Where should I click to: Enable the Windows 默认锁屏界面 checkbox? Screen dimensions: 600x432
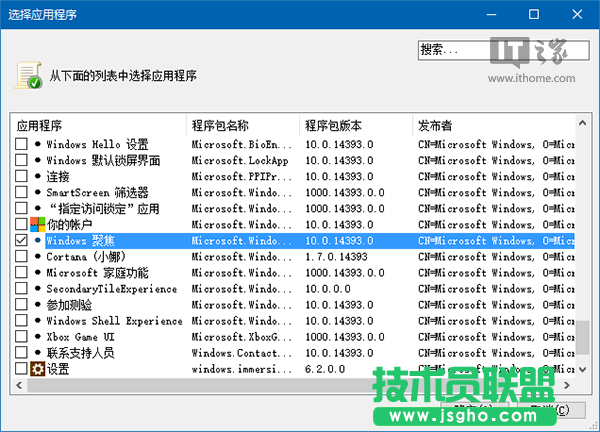[x=21, y=161]
